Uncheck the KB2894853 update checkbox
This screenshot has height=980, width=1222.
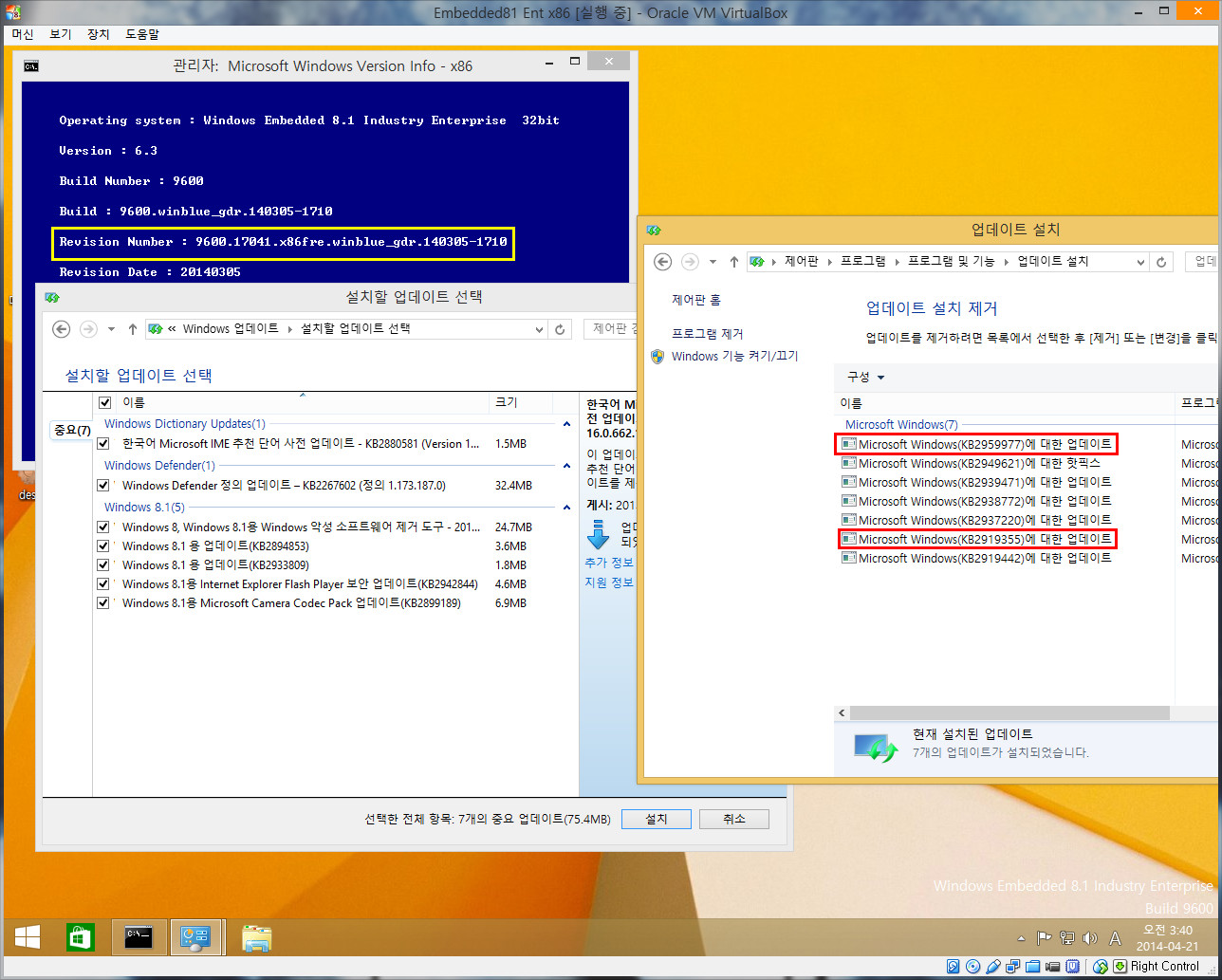(104, 546)
